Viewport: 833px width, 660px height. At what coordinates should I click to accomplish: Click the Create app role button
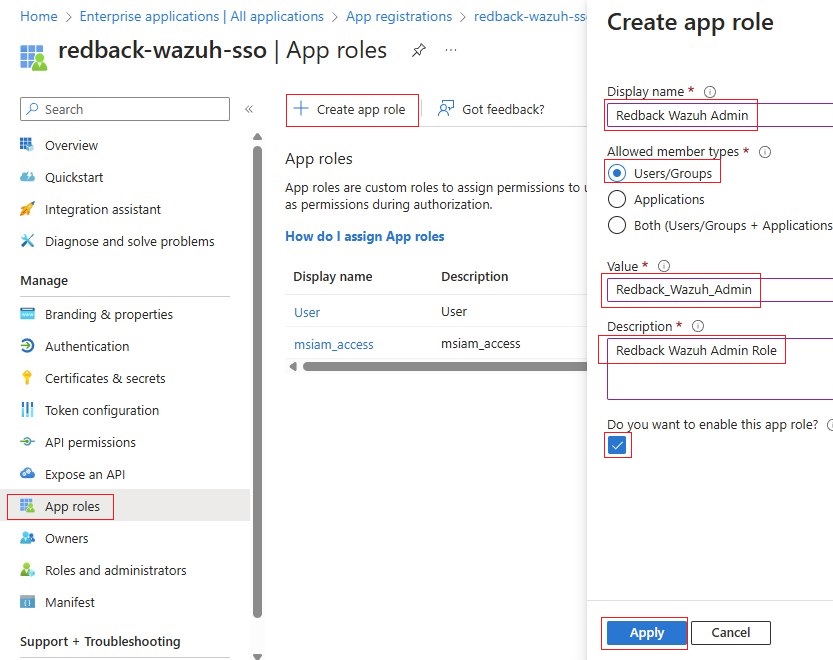(x=352, y=109)
